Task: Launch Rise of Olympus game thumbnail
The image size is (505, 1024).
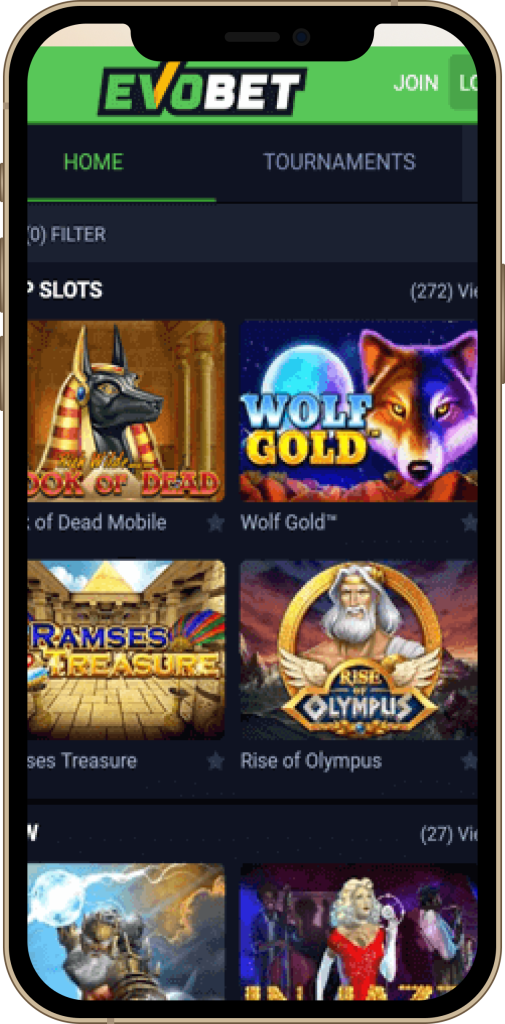Action: (359, 650)
